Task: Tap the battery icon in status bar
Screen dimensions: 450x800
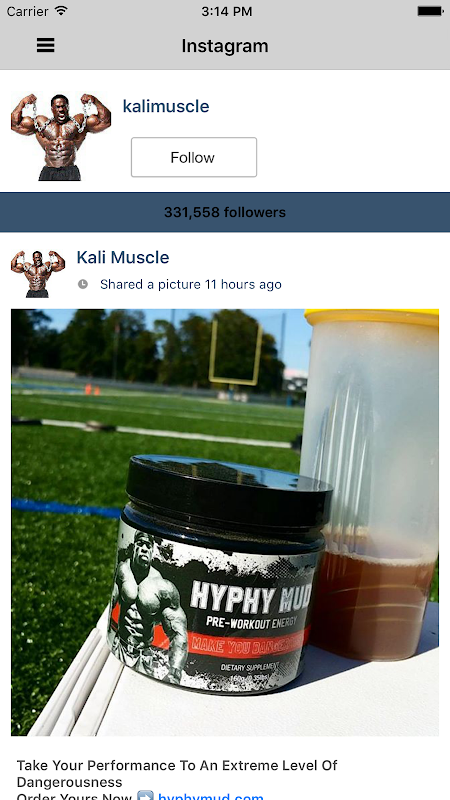Action: point(430,11)
